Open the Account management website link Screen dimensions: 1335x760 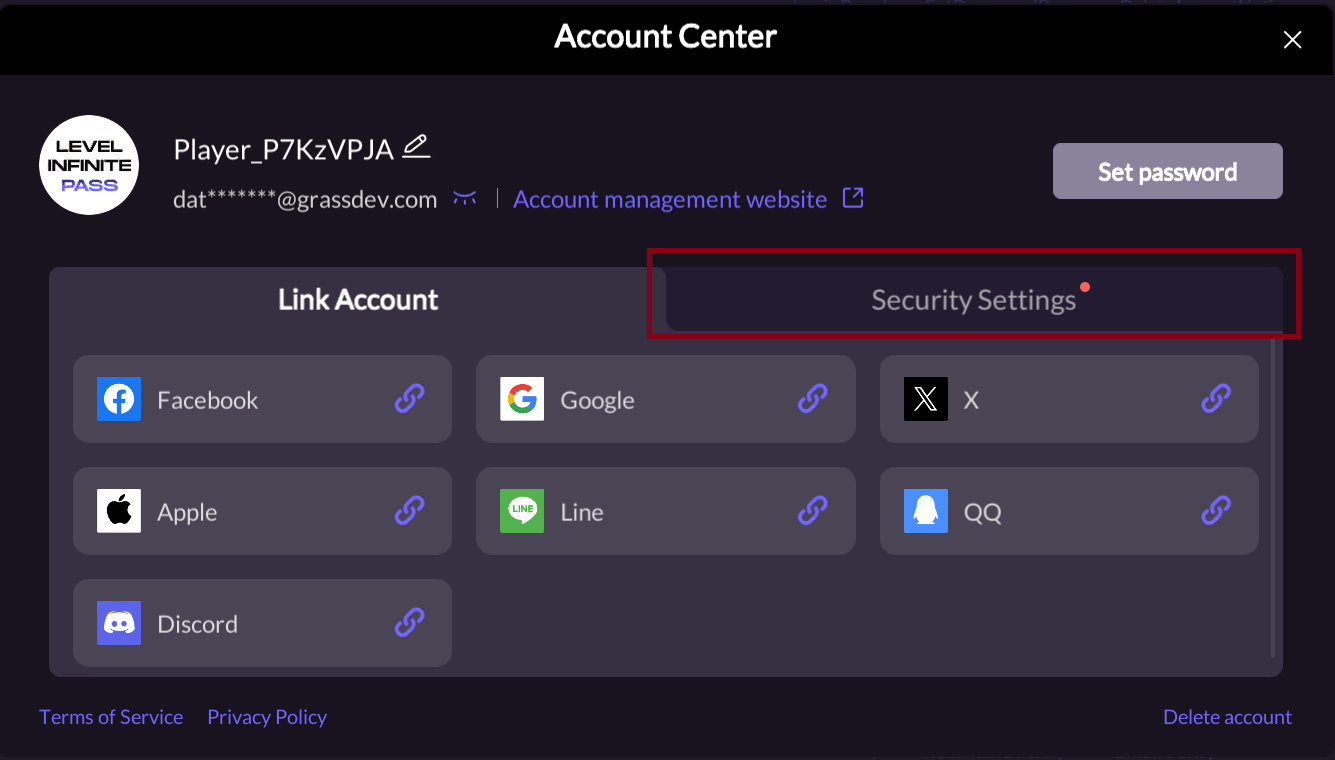[669, 199]
